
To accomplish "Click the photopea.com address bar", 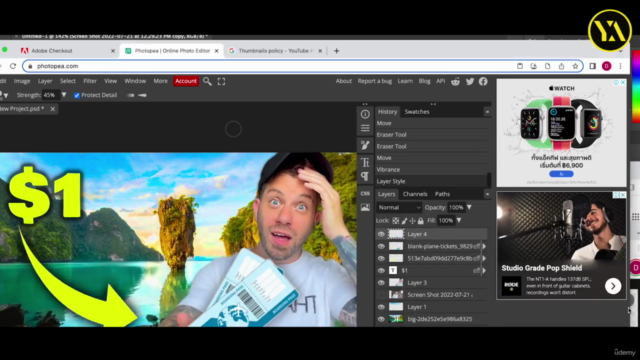I will pos(303,66).
